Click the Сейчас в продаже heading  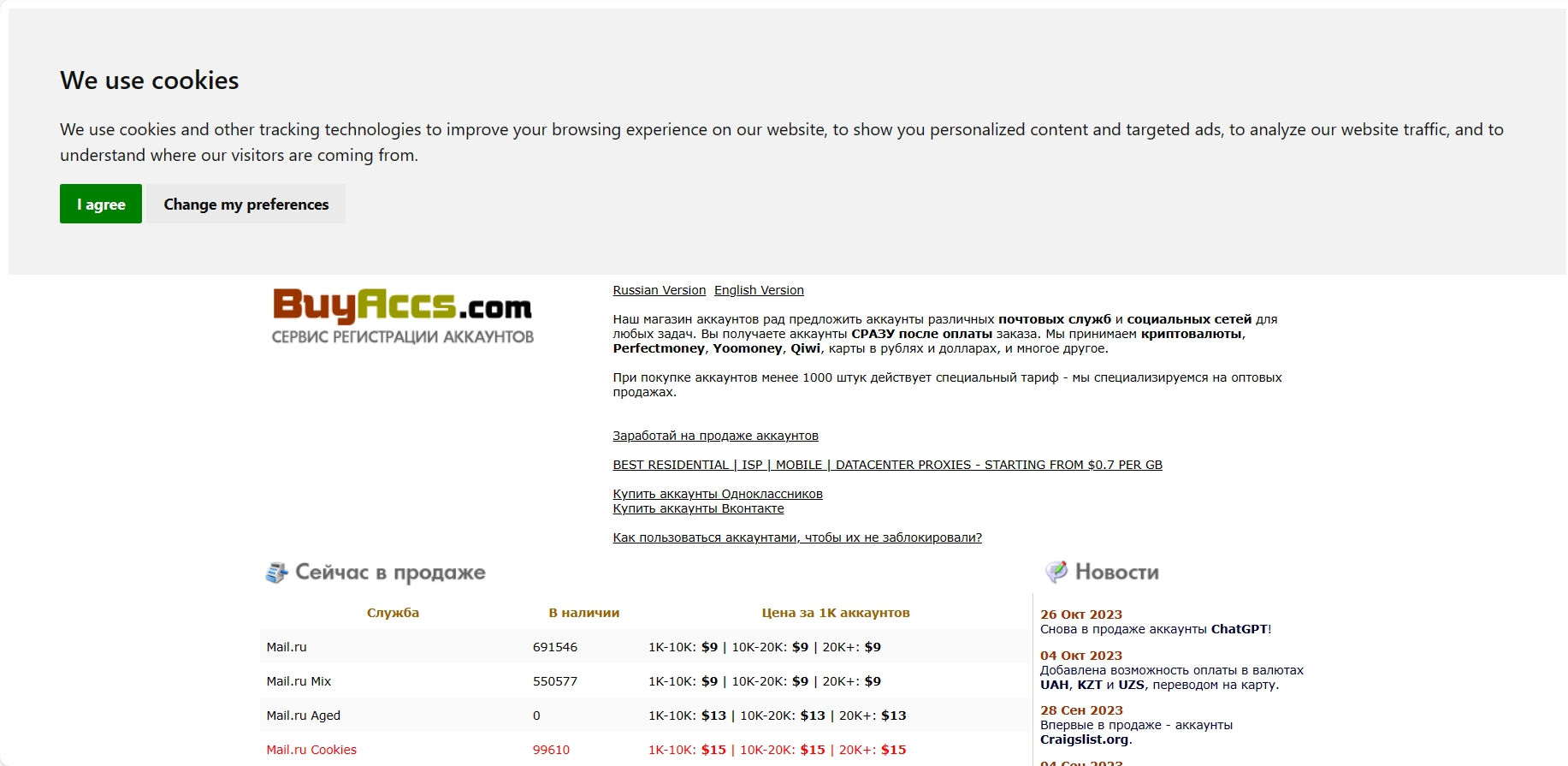click(390, 573)
